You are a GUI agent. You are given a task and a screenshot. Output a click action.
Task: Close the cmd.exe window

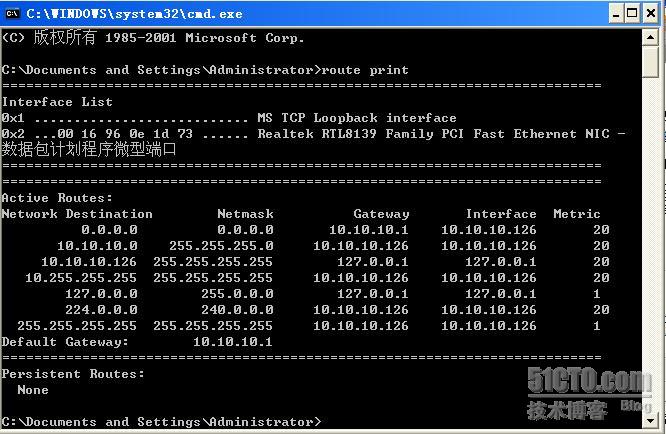tap(650, 14)
